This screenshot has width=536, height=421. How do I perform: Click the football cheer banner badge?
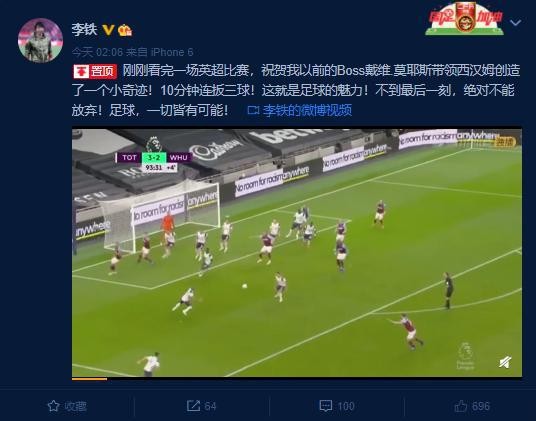(465, 18)
